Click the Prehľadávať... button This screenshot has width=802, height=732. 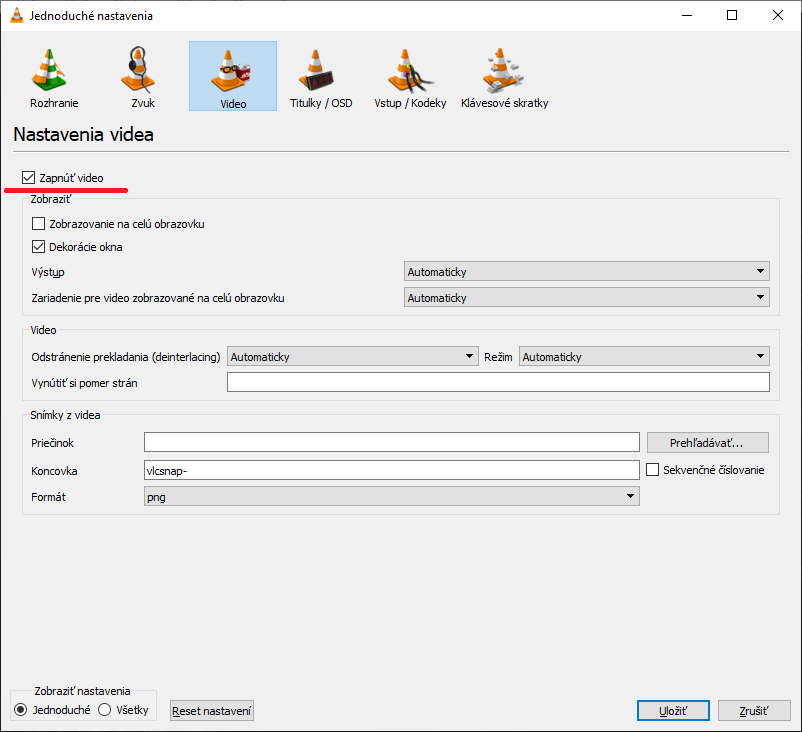tap(707, 442)
